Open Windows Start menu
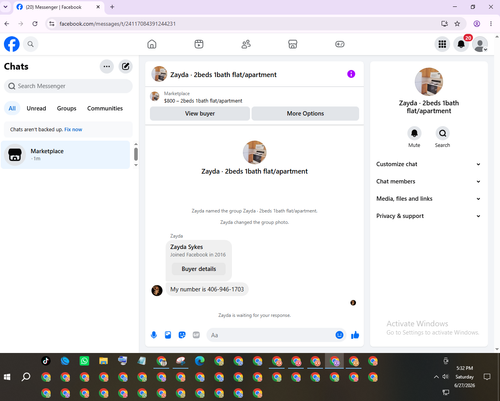500x401 pixels. [x=7, y=377]
